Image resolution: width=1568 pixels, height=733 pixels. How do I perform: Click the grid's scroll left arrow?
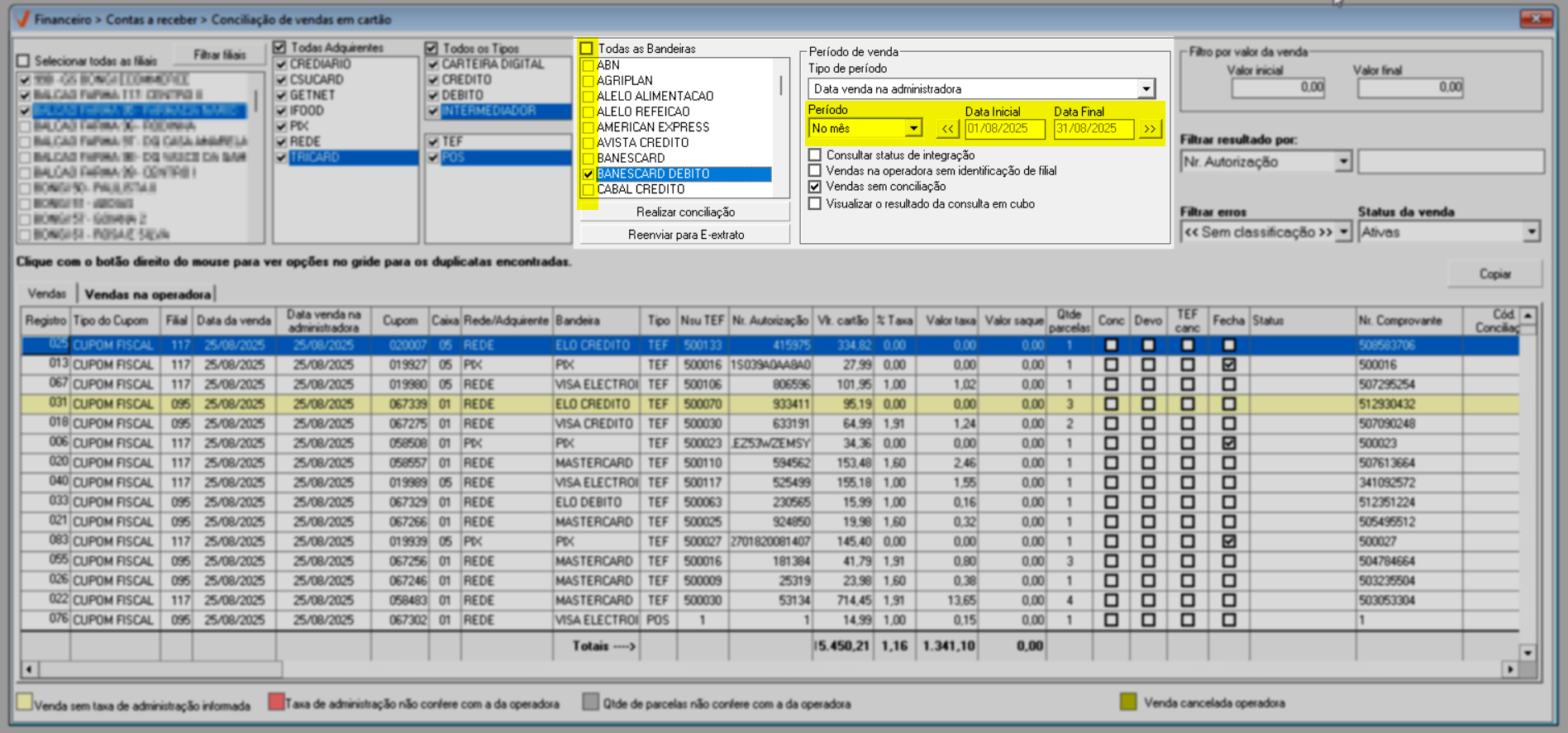(30, 669)
